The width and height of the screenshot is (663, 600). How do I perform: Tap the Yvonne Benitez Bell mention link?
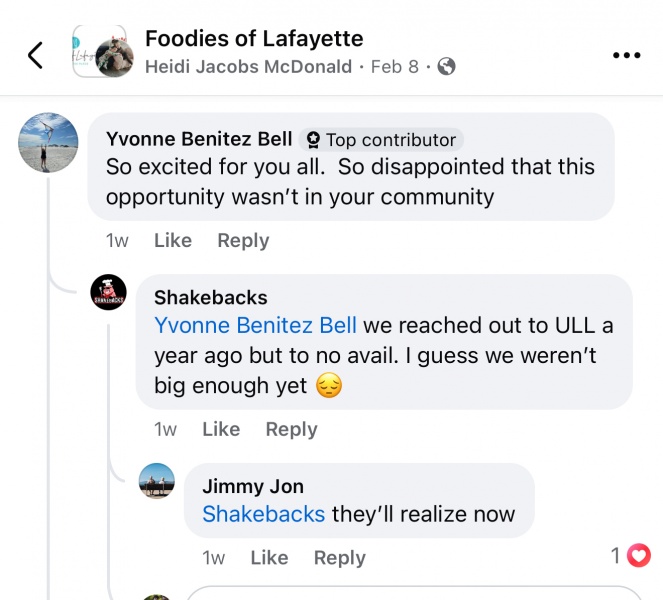click(255, 326)
